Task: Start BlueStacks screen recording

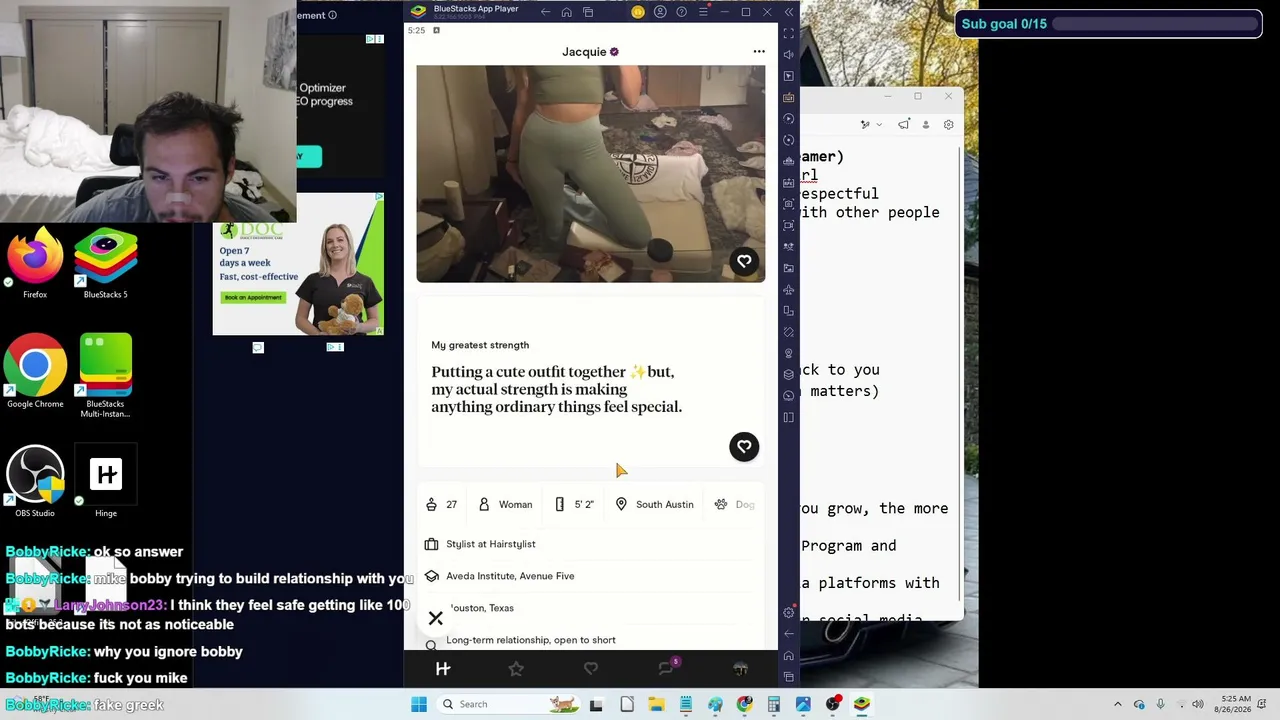Action: pyautogui.click(x=789, y=225)
